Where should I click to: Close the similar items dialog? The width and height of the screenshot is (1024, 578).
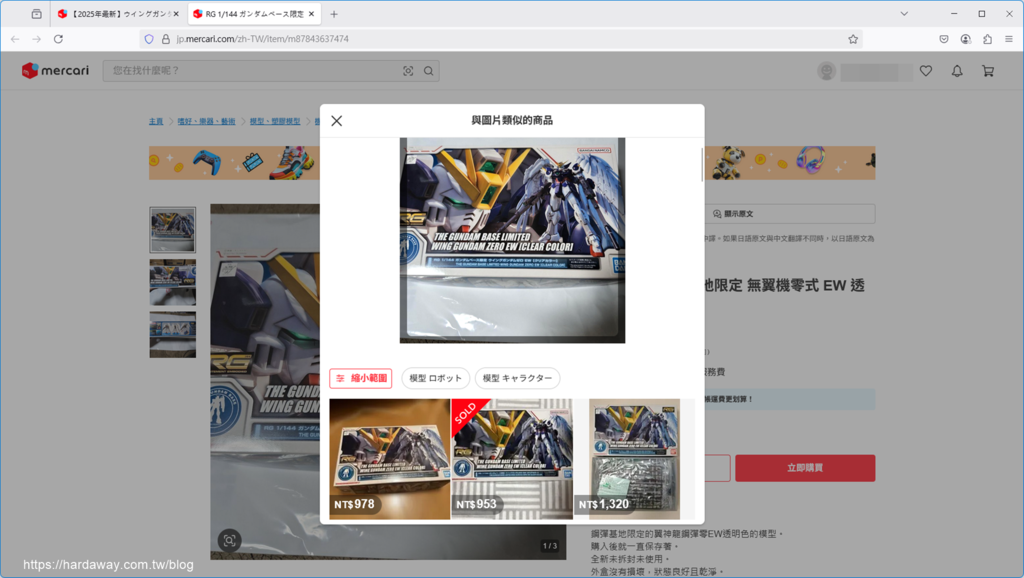point(336,121)
